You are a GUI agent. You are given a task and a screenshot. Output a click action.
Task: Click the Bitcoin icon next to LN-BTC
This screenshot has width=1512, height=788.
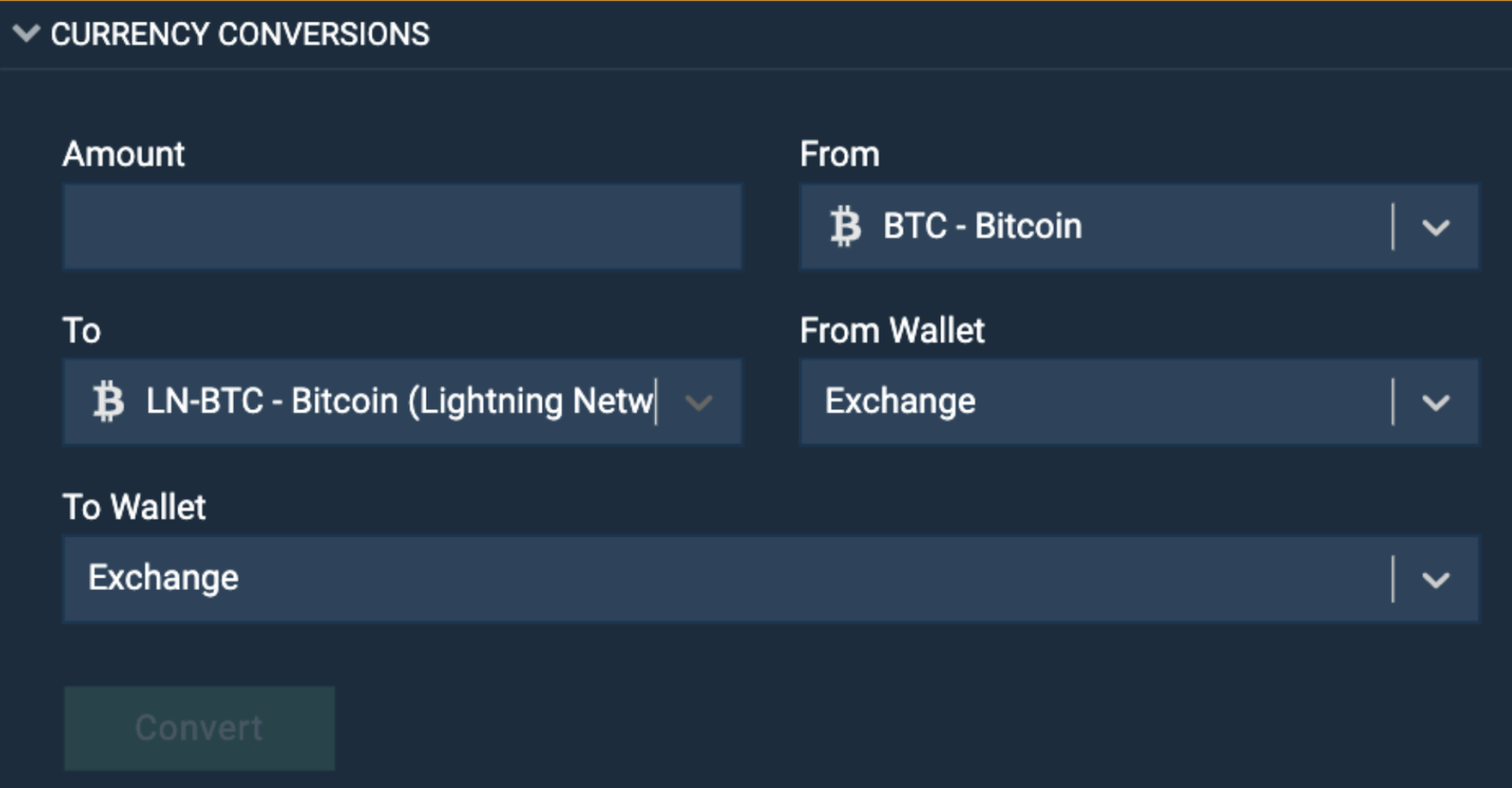108,402
